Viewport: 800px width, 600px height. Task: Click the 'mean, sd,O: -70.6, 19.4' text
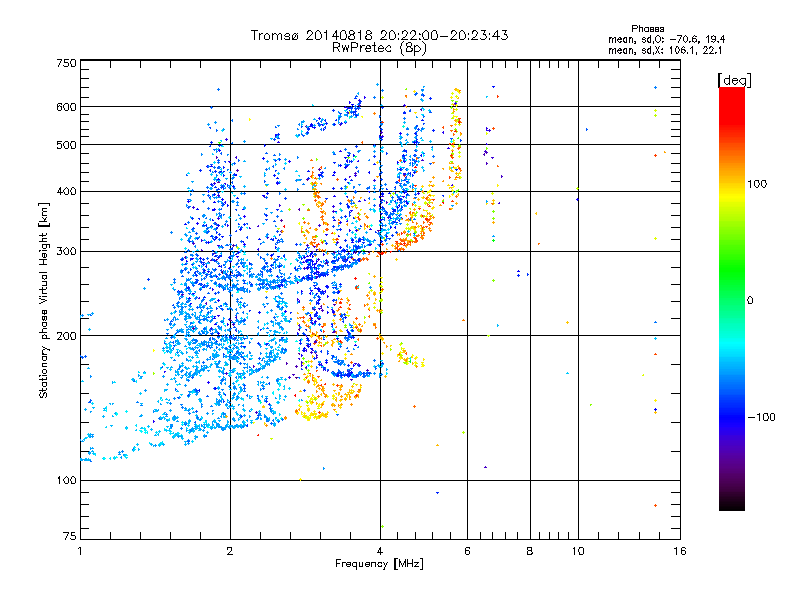666,39
